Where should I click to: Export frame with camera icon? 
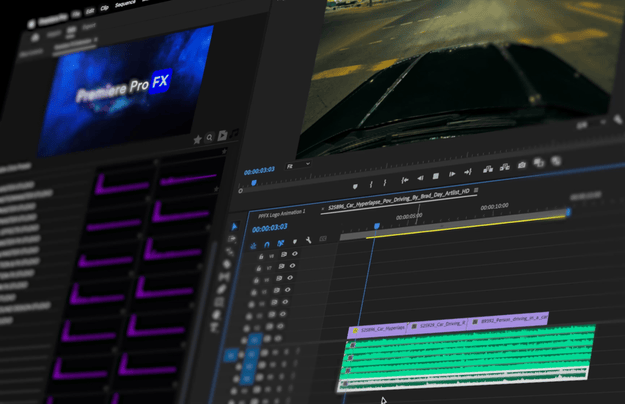[521, 165]
